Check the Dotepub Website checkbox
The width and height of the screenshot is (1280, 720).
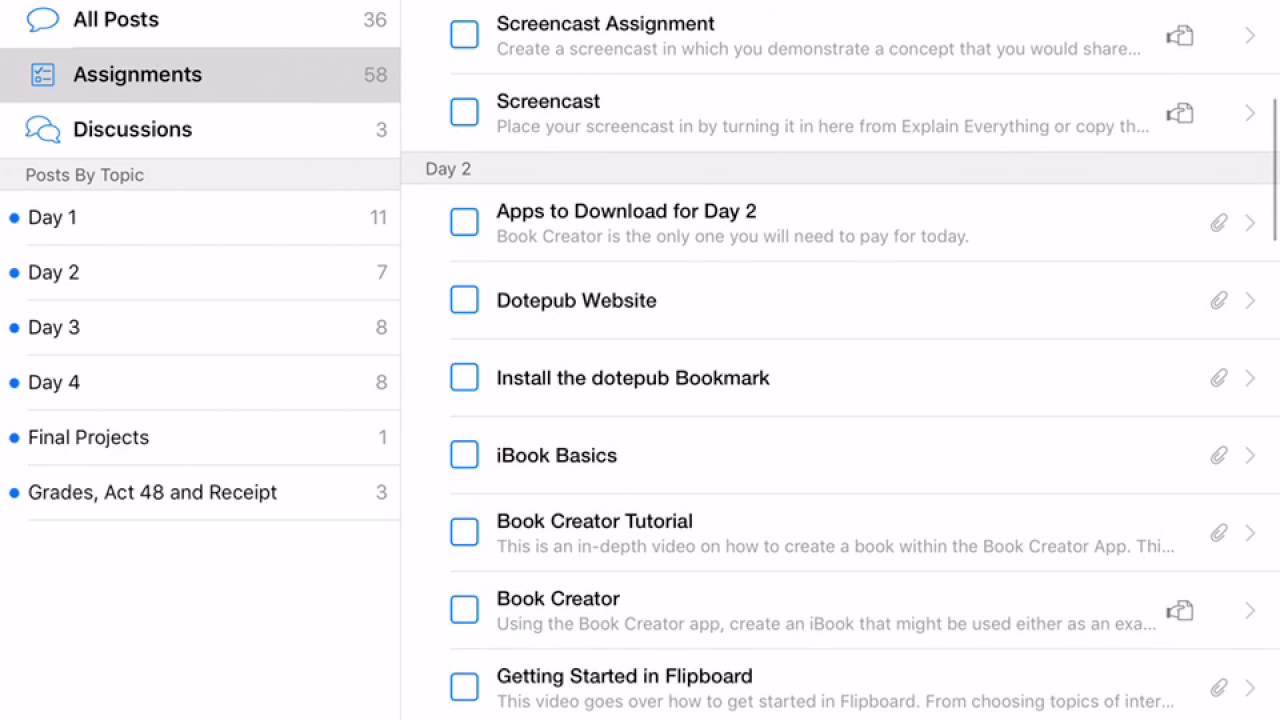click(x=464, y=299)
